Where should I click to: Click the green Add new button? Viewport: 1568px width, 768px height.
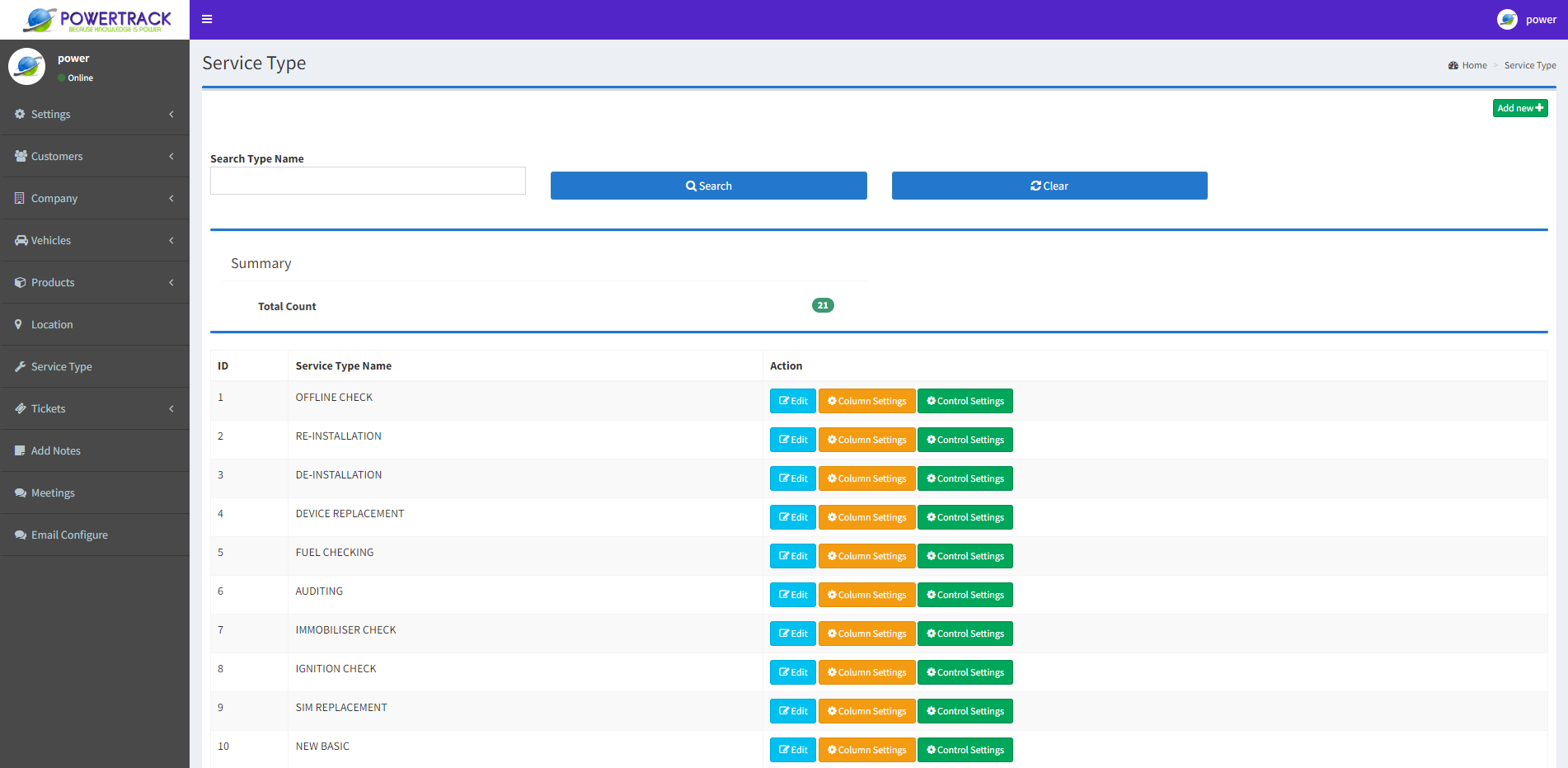pyautogui.click(x=1519, y=108)
